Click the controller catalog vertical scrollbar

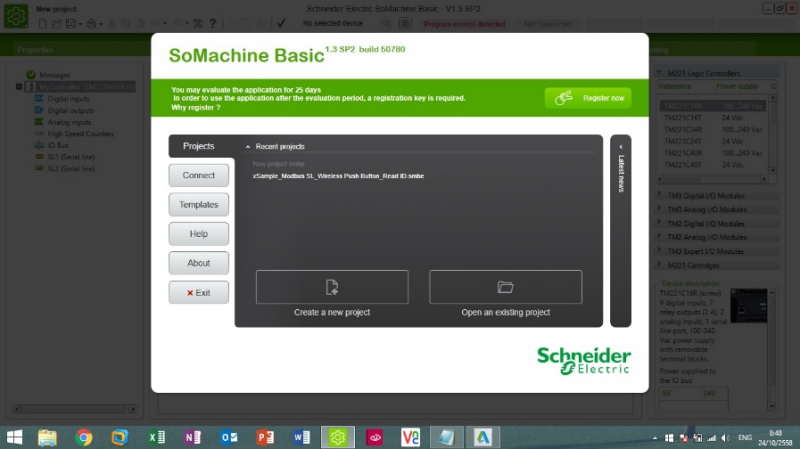(x=772, y=134)
